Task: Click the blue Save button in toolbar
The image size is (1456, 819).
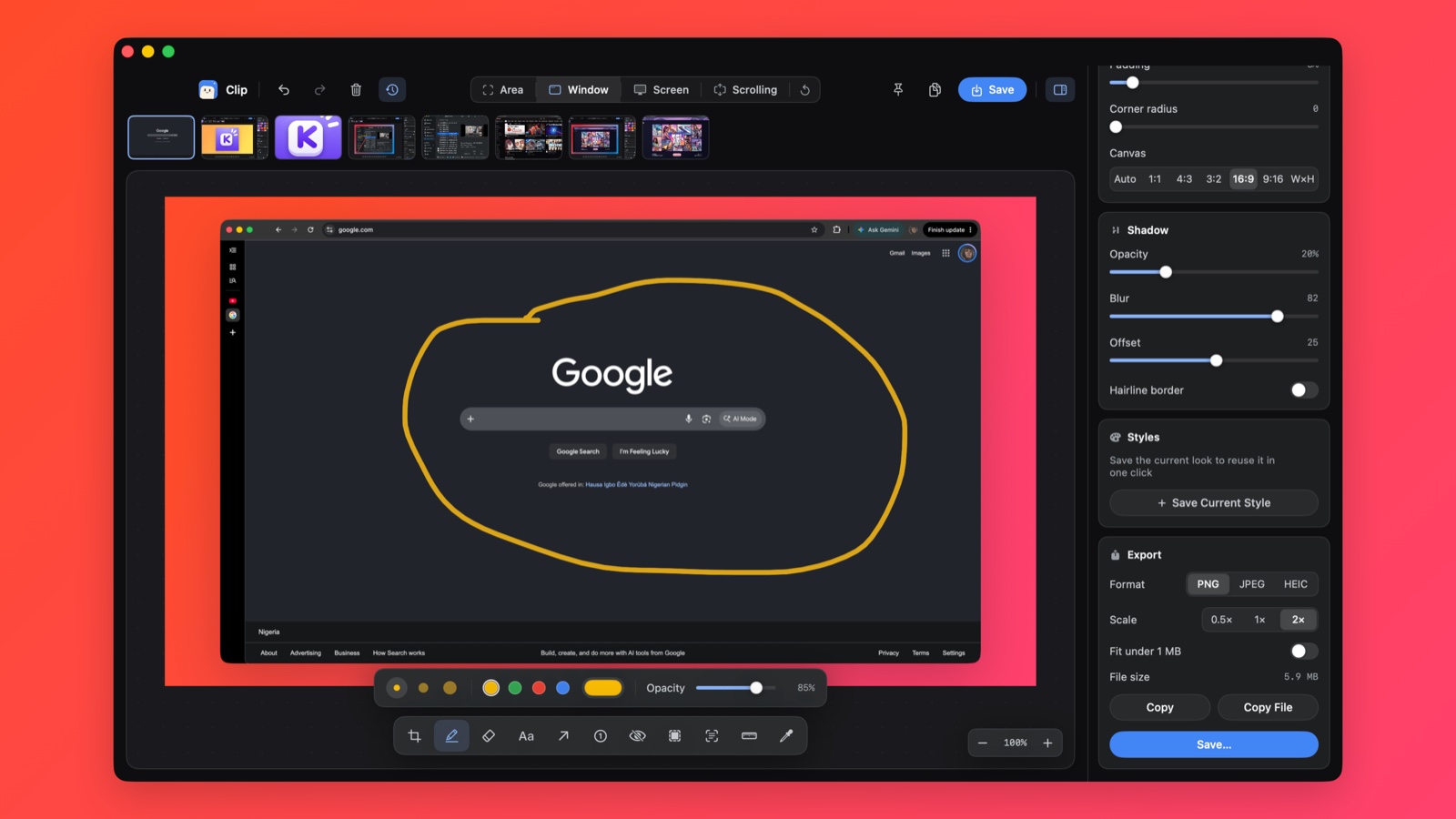Action: coord(992,90)
